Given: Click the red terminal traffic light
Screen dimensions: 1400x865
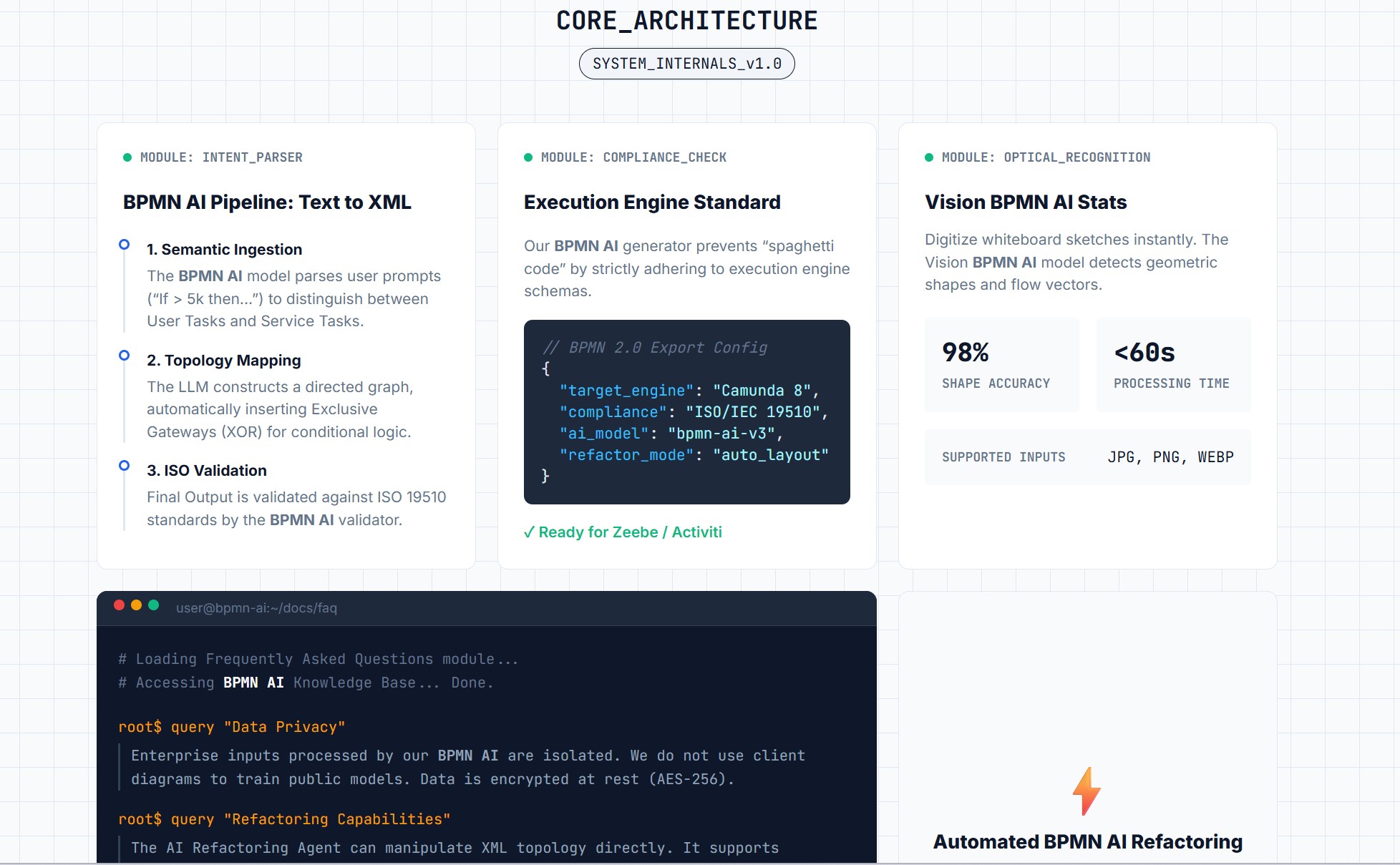Looking at the screenshot, I should pos(119,605).
